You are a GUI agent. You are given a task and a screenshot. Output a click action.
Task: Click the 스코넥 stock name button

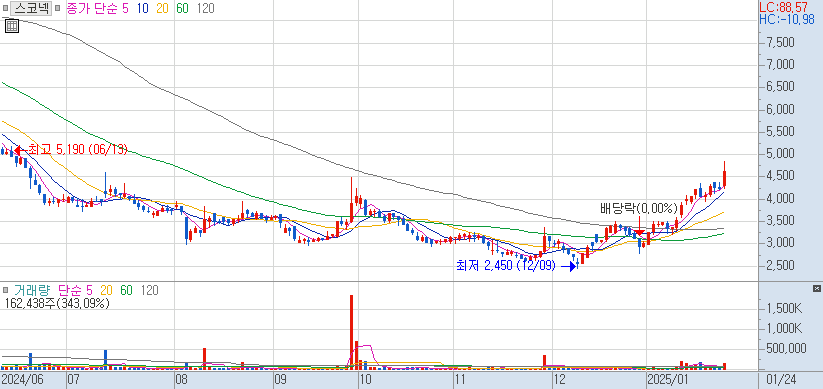31,8
